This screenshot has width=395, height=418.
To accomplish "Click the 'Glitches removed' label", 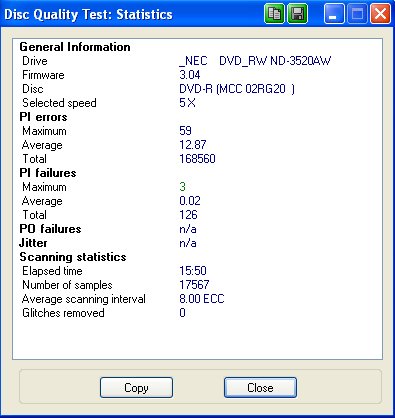I will [x=63, y=313].
